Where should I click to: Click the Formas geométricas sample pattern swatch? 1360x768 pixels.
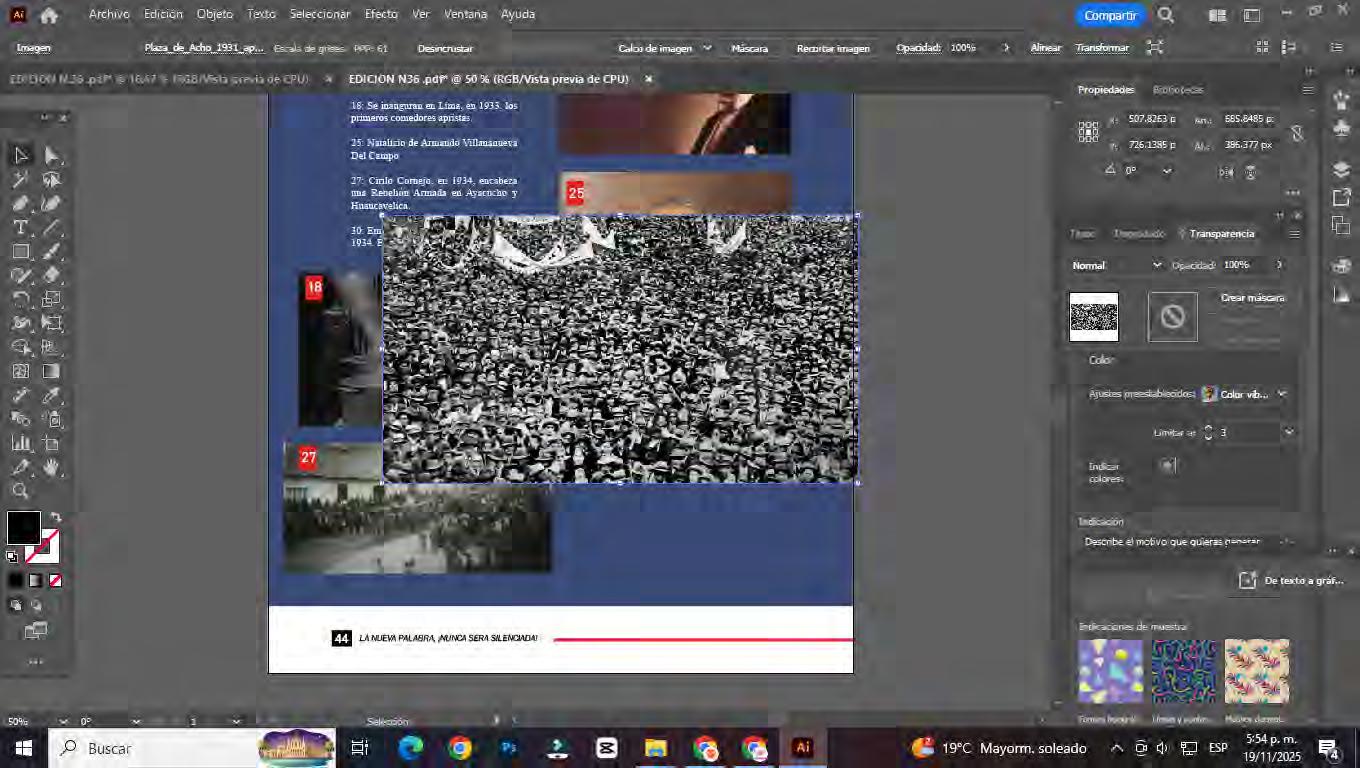(x=1110, y=671)
